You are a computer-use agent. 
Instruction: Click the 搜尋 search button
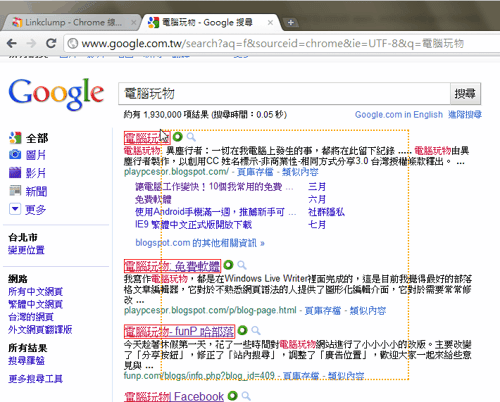(x=465, y=94)
